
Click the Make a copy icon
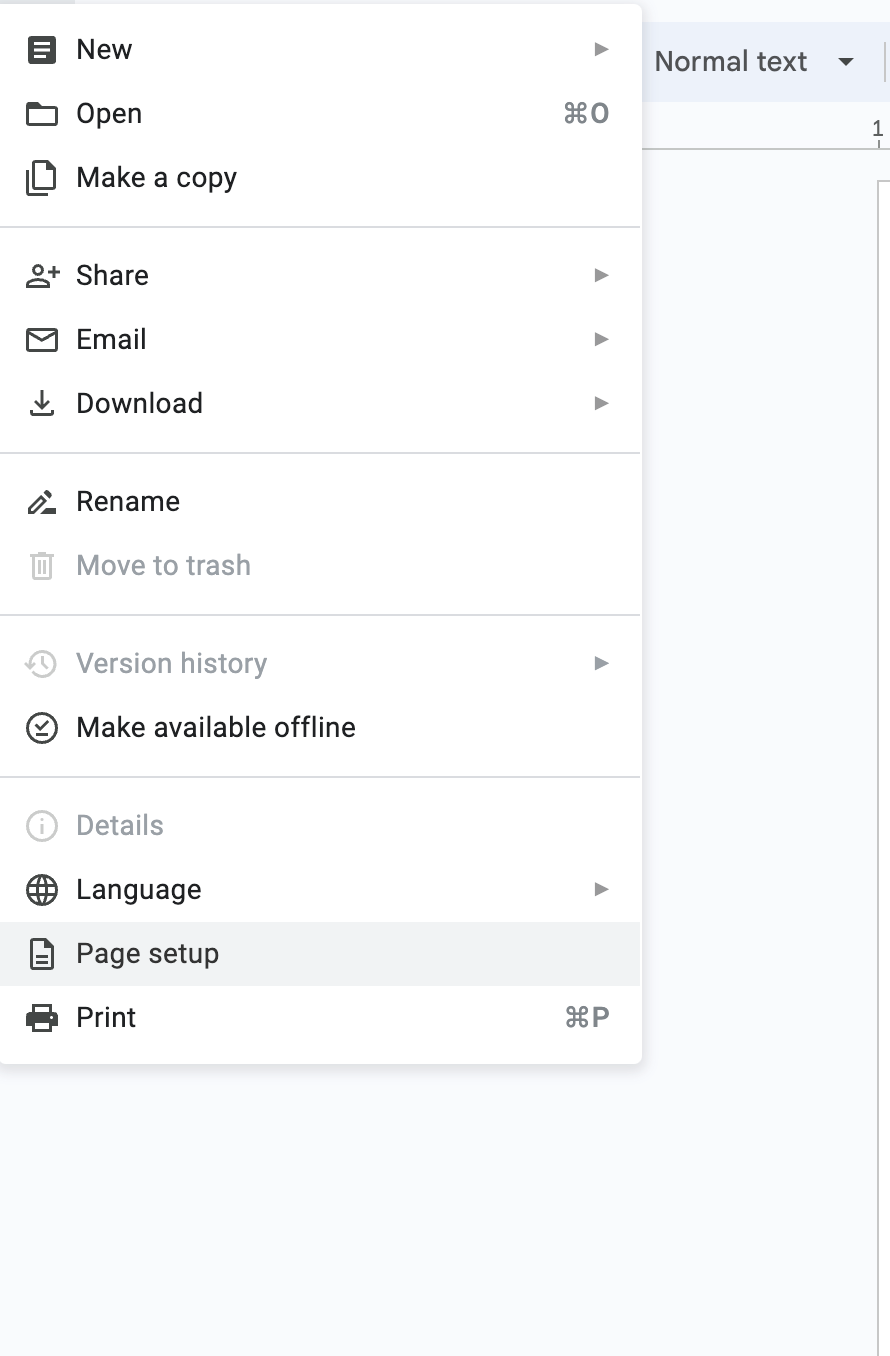(x=41, y=178)
